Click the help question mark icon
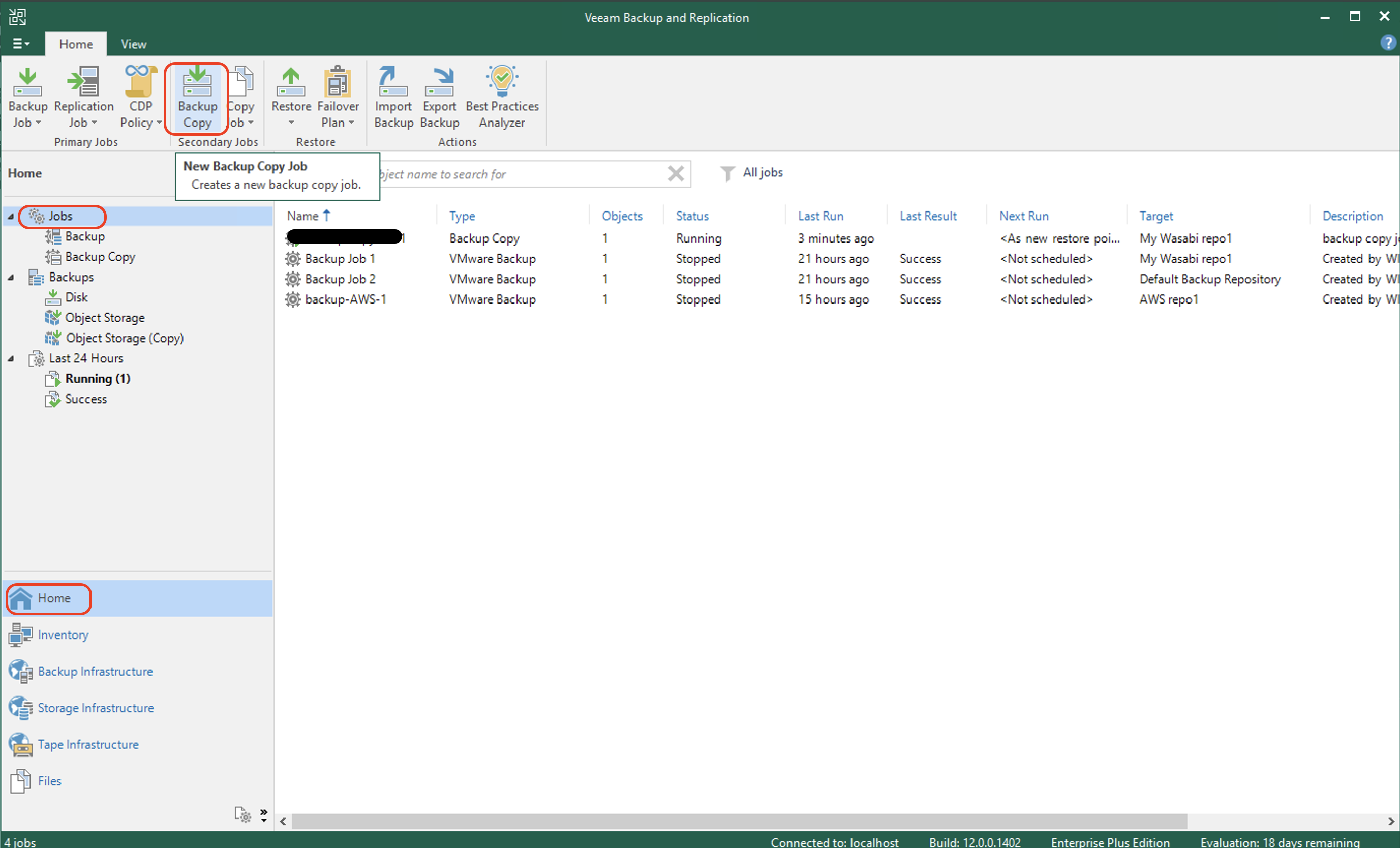 click(1387, 43)
